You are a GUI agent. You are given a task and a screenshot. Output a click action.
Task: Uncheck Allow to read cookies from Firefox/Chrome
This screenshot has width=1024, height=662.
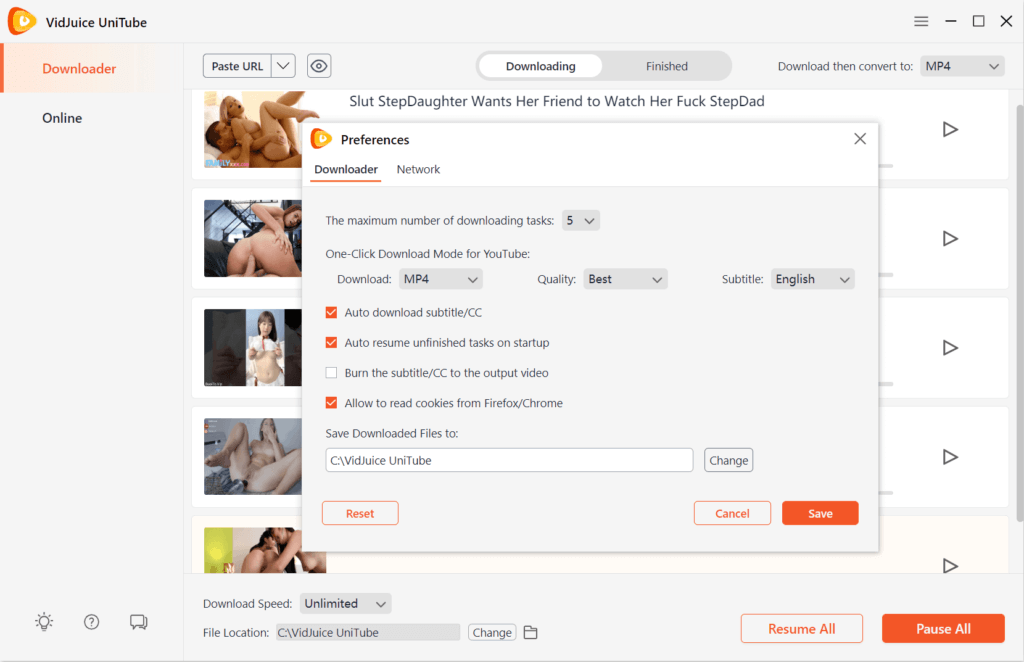(x=332, y=403)
